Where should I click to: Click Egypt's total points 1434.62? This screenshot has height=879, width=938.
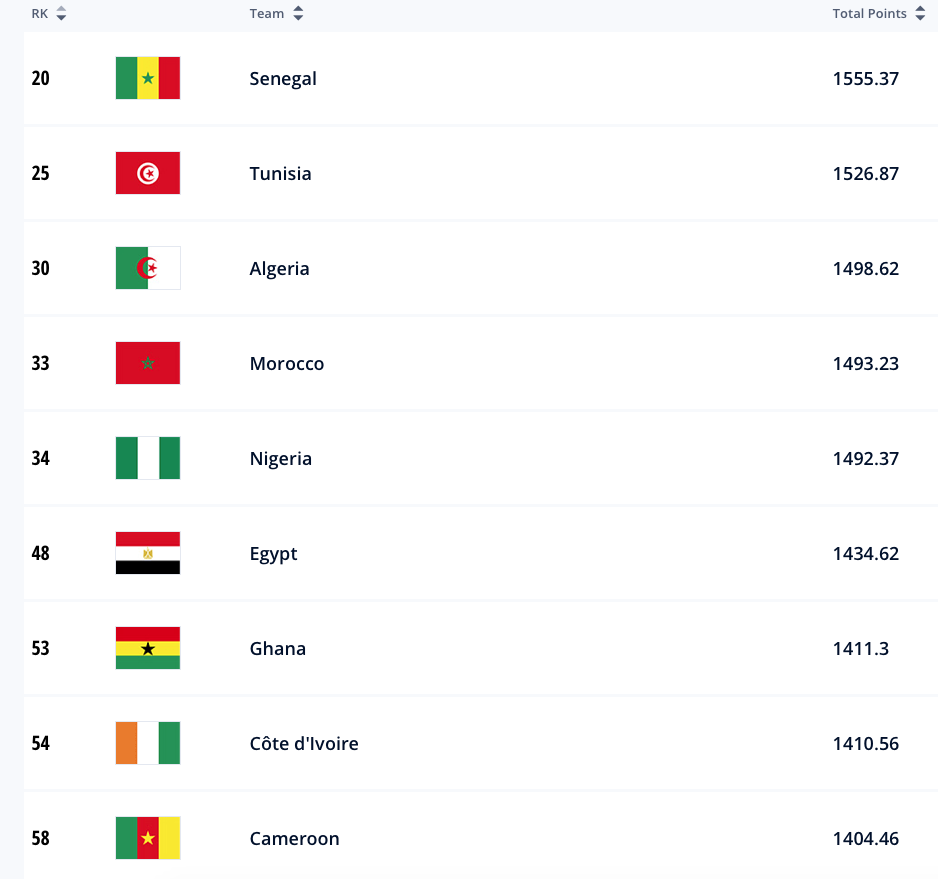point(865,554)
